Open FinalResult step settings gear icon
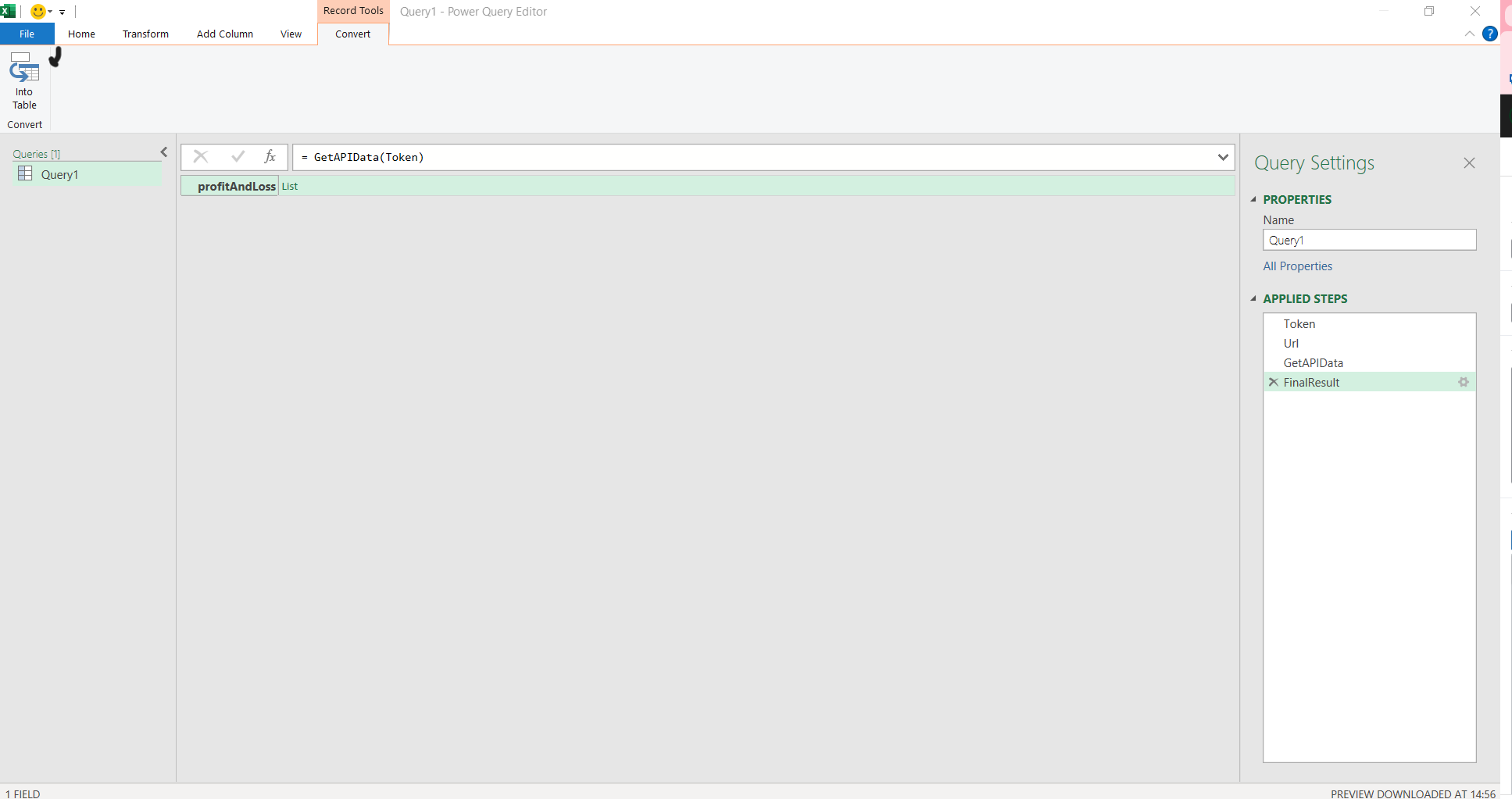The width and height of the screenshot is (1512, 799). click(x=1463, y=382)
